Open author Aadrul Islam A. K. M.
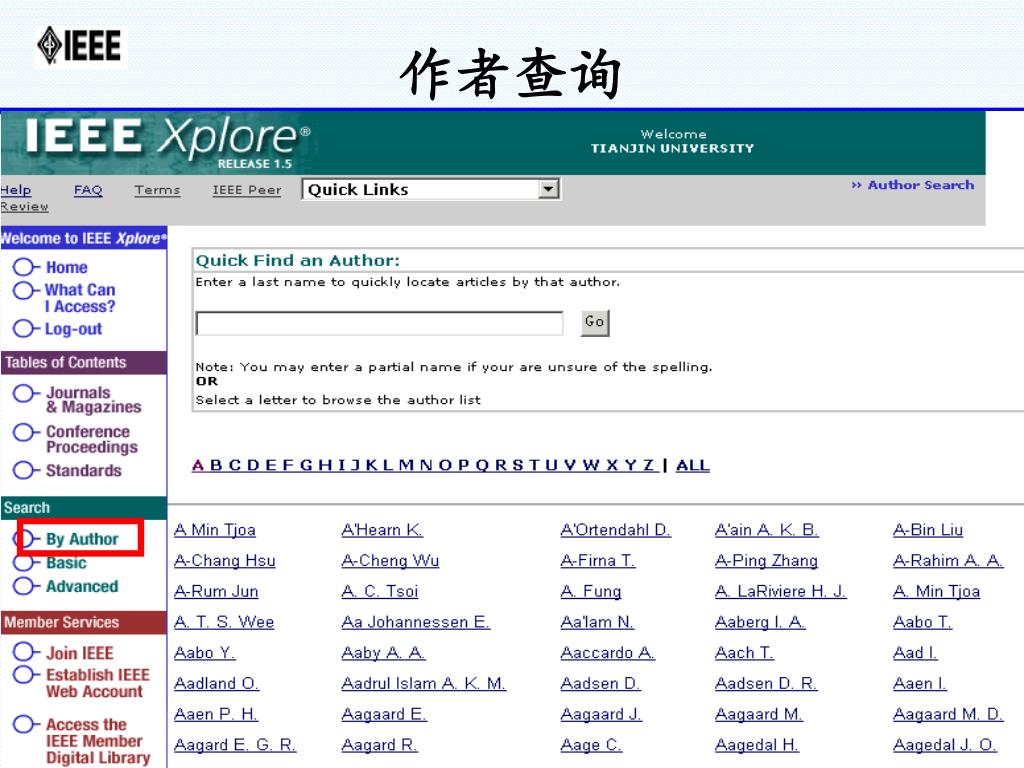Image resolution: width=1024 pixels, height=768 pixels. point(424,684)
